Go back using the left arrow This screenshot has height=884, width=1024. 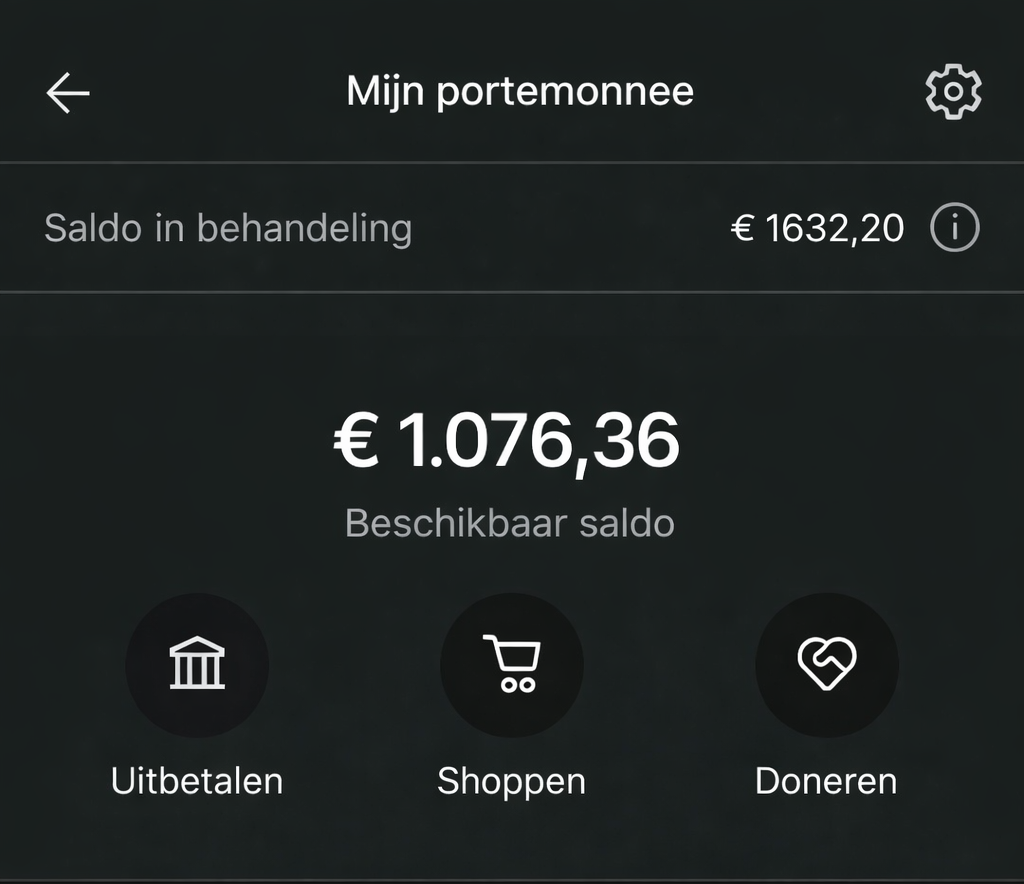click(68, 93)
